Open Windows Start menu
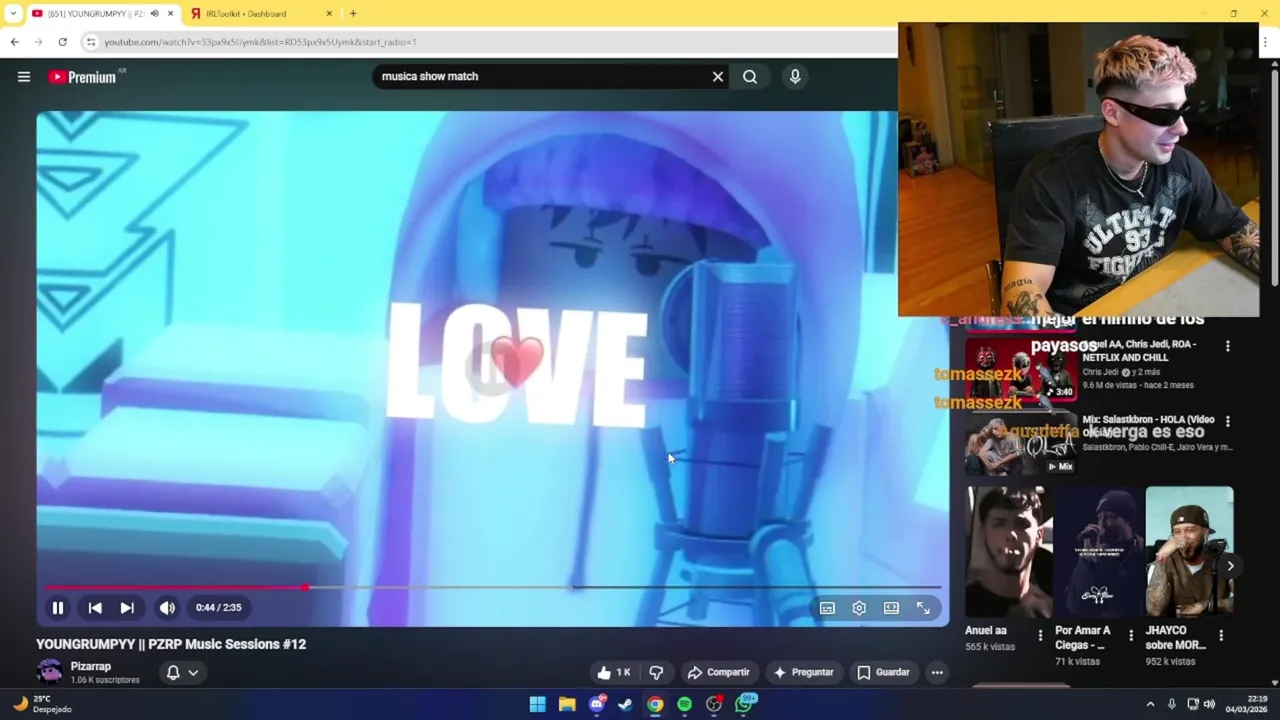This screenshot has width=1280, height=720. tap(537, 704)
